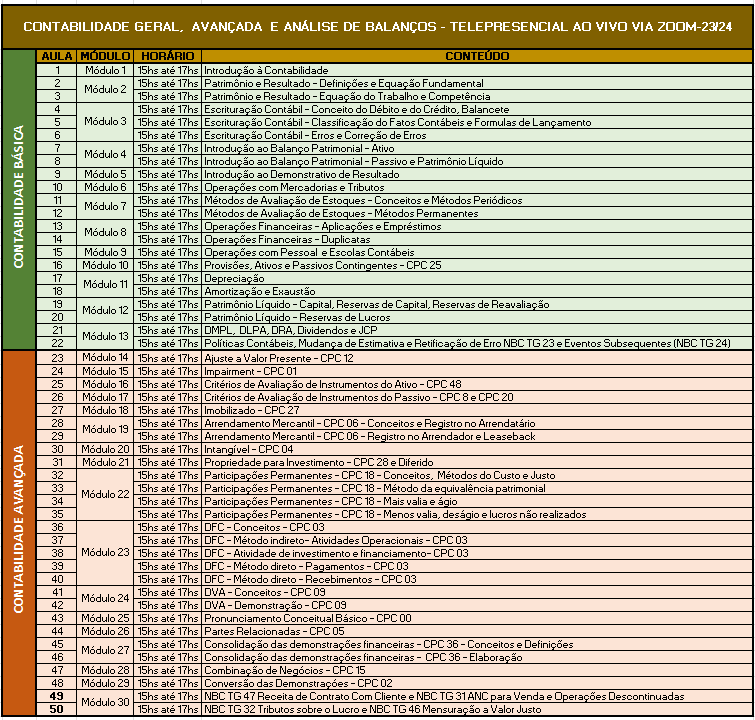The image size is (755, 720).
Task: Select 'Escrituração Contábil – Erros e Correção de Erros'
Action: tap(477, 135)
